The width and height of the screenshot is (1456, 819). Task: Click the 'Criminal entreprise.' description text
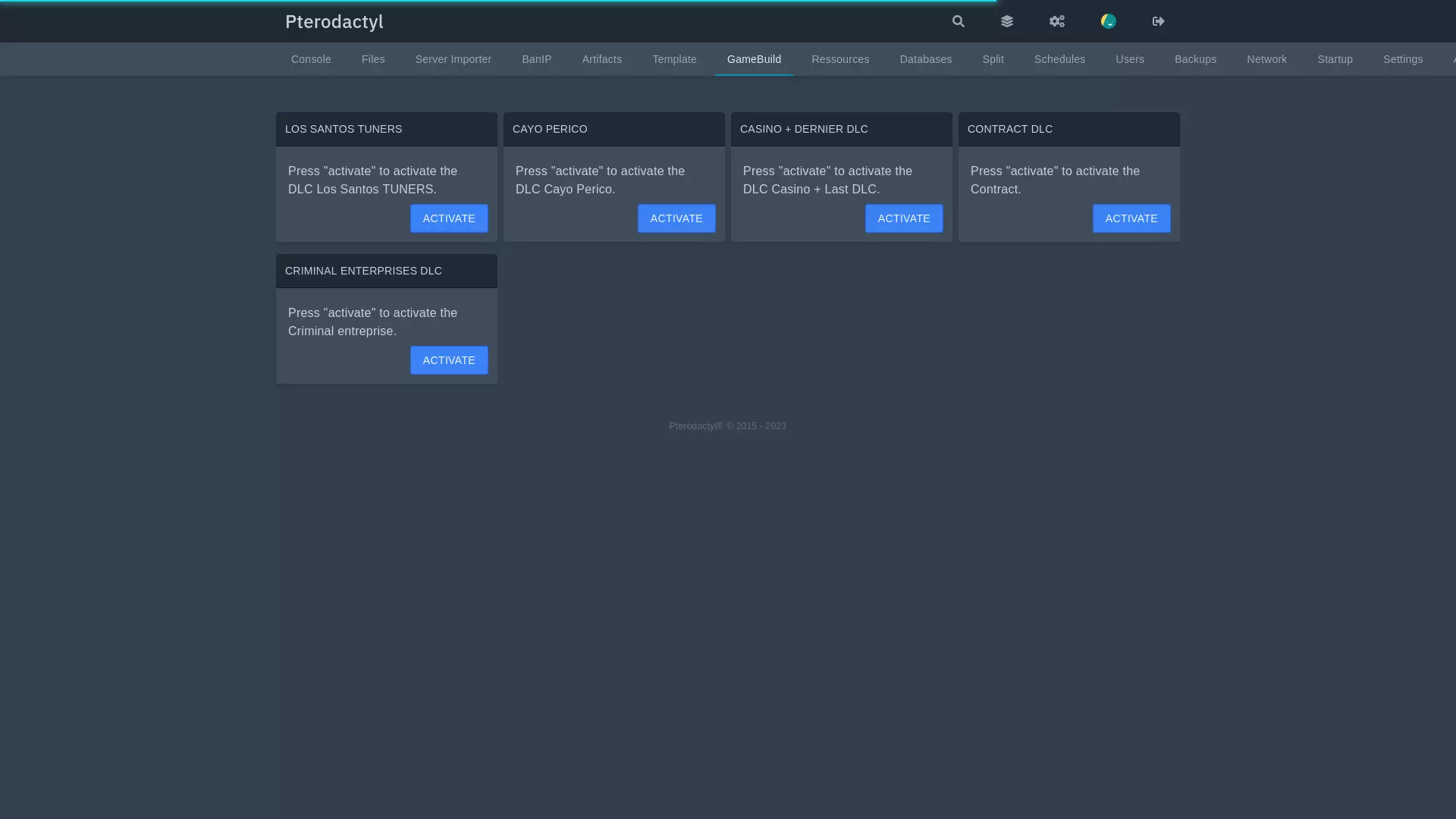tap(342, 331)
